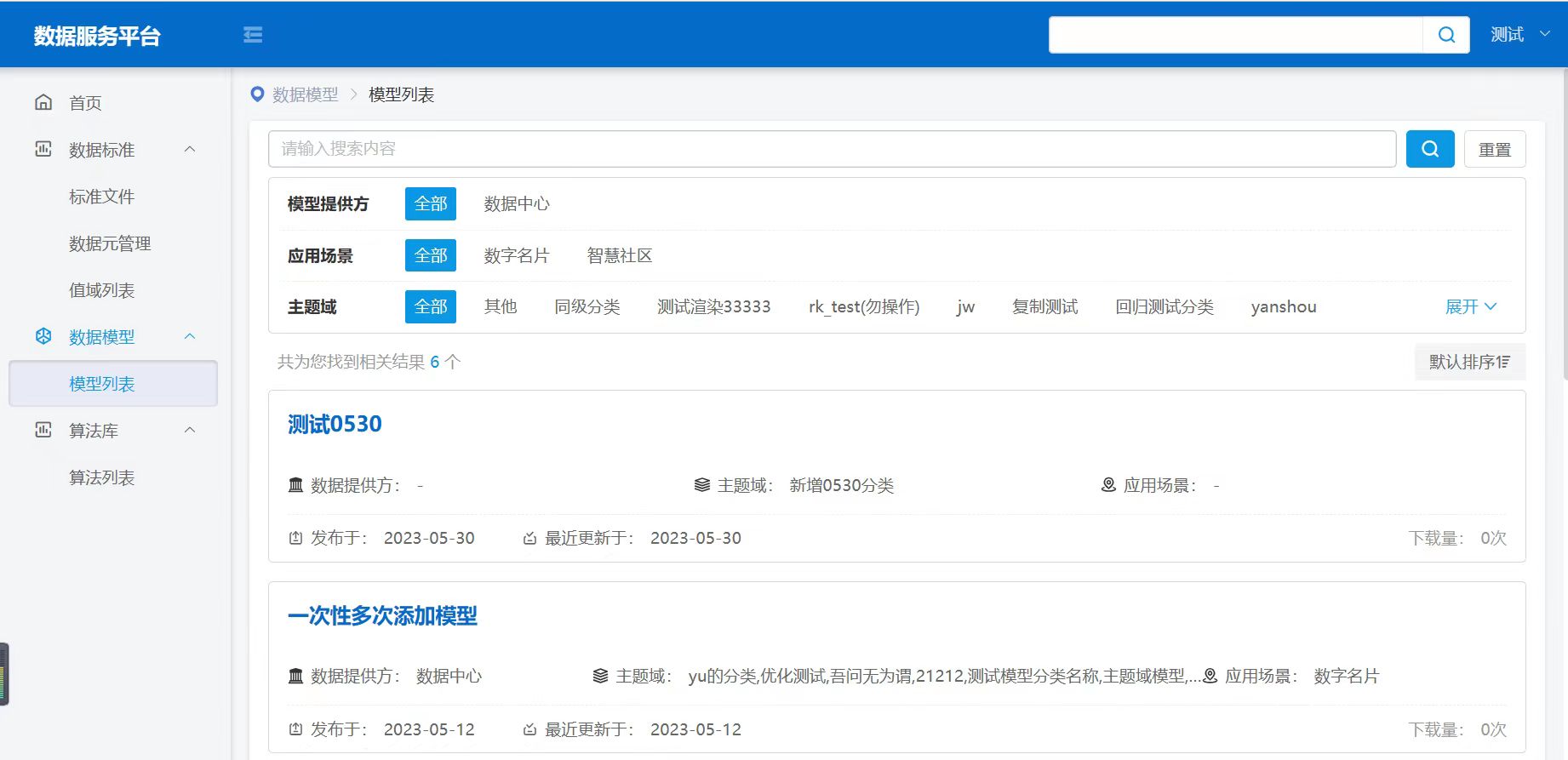Collapse the 数据模型 sidebar group chevron

pyautogui.click(x=190, y=337)
